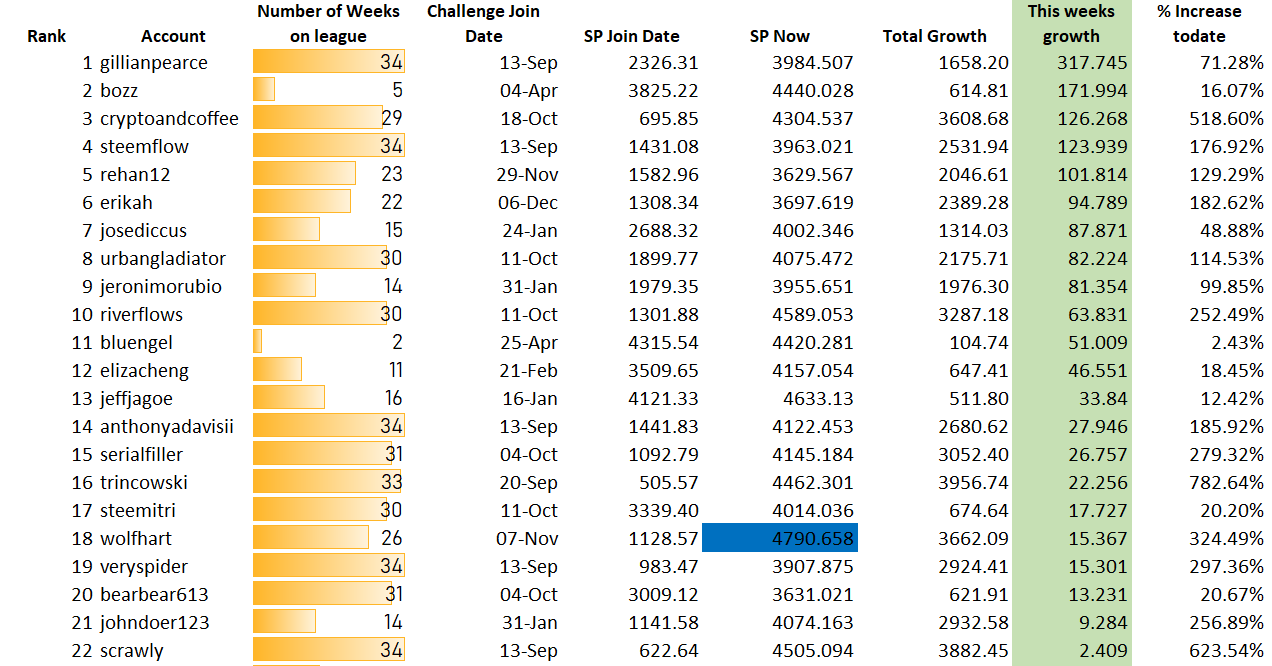Click the Number of Weeks on league header
Image resolution: width=1272 pixels, height=666 pixels.
point(328,24)
